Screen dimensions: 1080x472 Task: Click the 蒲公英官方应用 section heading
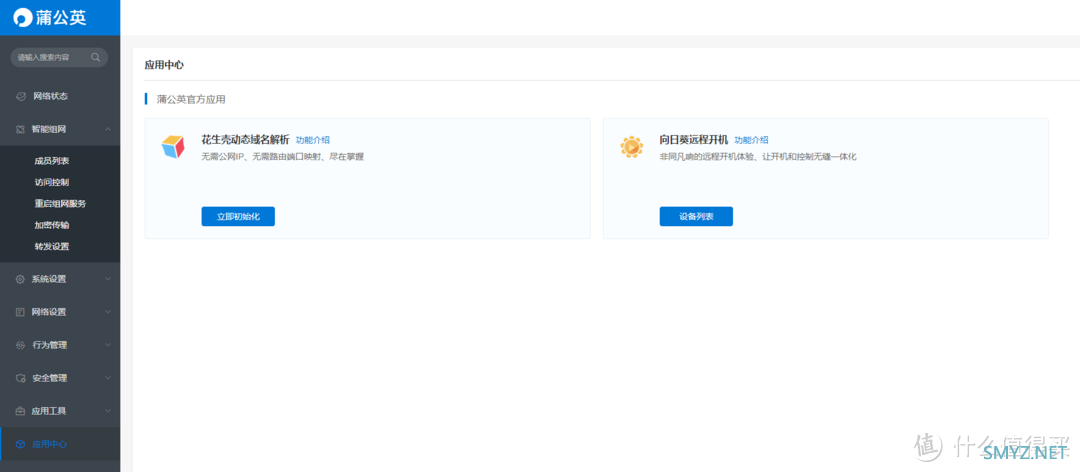point(191,99)
